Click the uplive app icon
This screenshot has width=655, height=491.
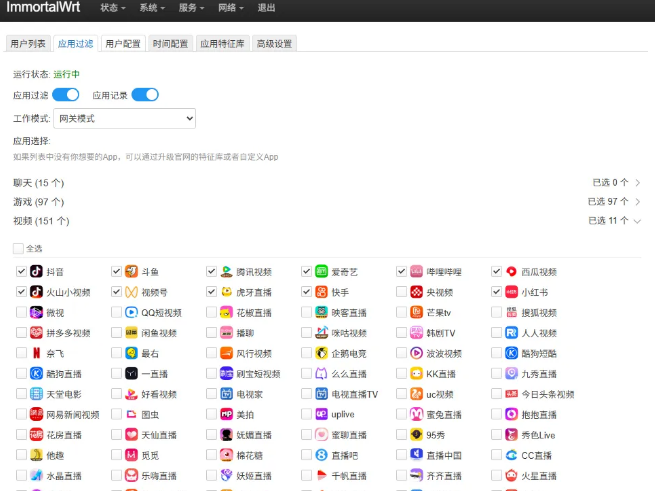322,414
